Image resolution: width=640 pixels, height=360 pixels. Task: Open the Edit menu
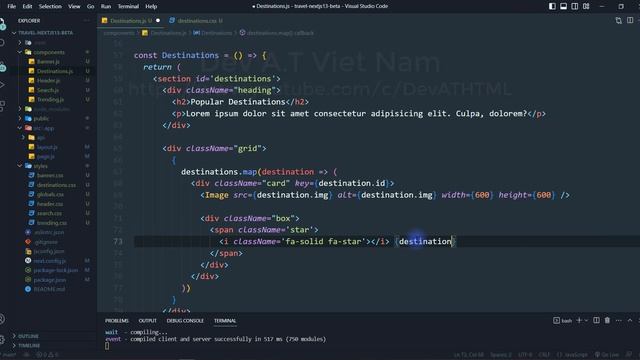pyautogui.click(x=27, y=6)
